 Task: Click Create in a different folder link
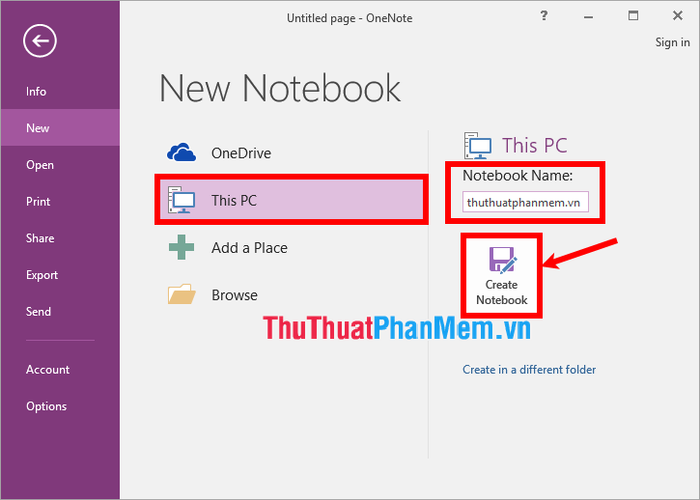(529, 370)
